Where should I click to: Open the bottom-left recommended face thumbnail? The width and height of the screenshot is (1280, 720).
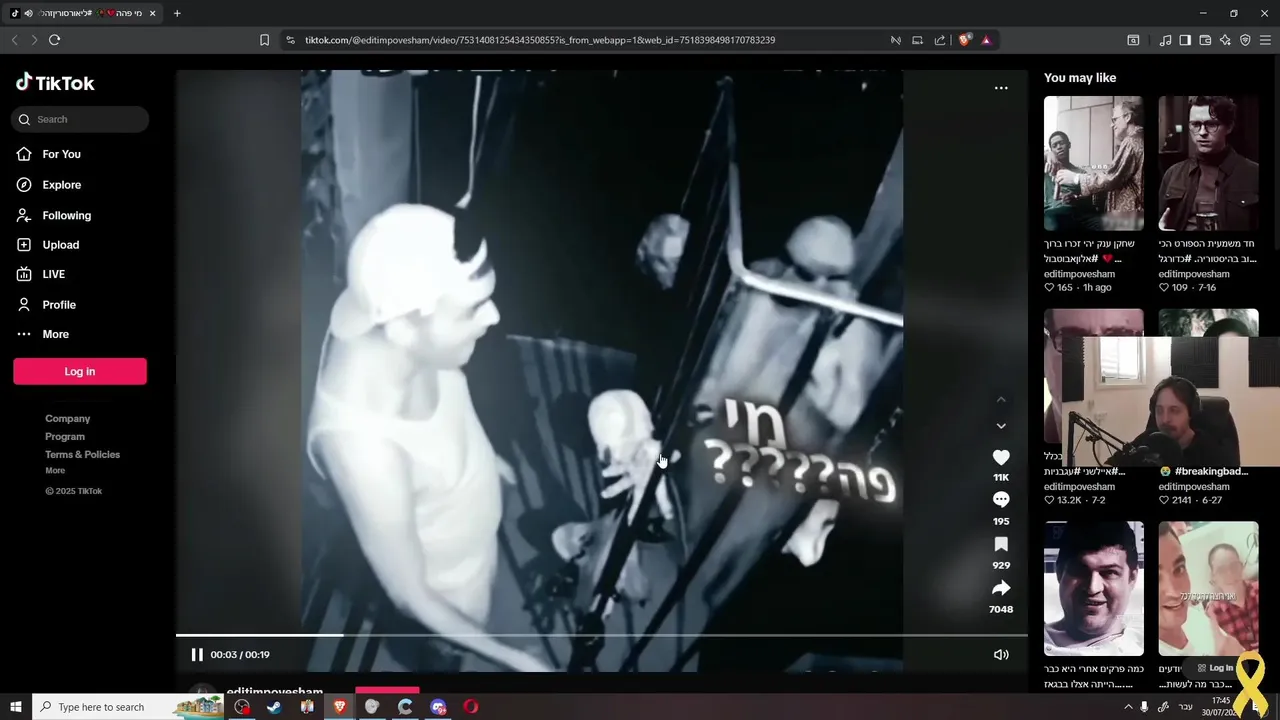click(1093, 588)
